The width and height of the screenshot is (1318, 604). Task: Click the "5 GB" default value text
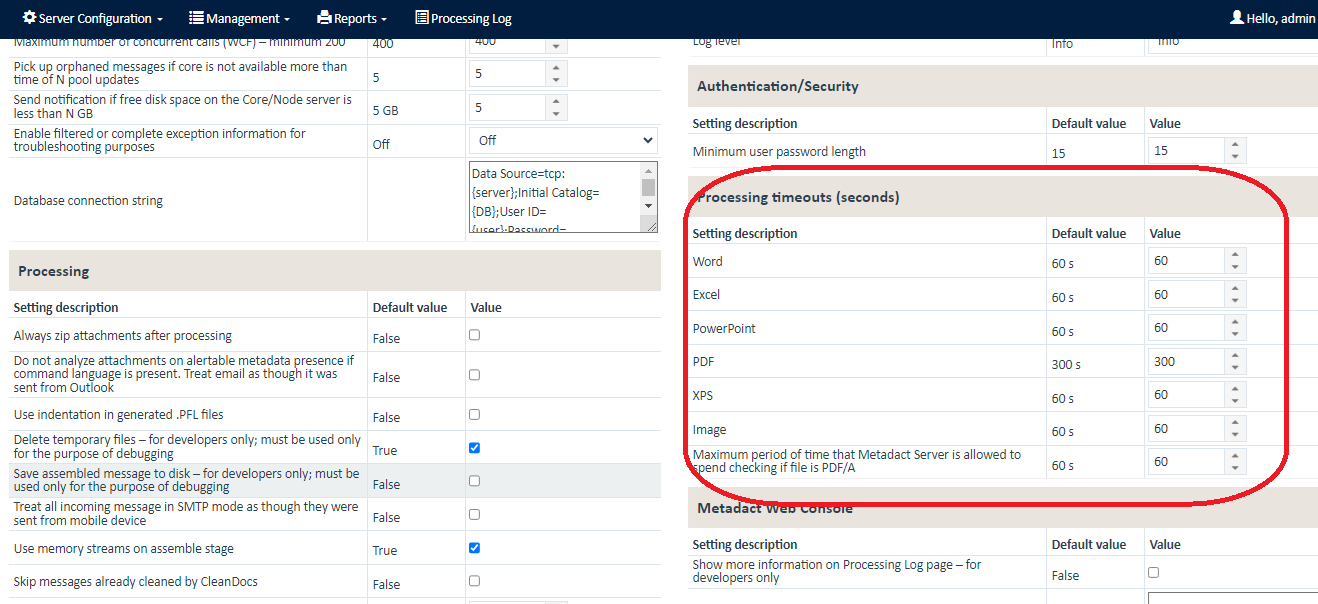(x=386, y=110)
